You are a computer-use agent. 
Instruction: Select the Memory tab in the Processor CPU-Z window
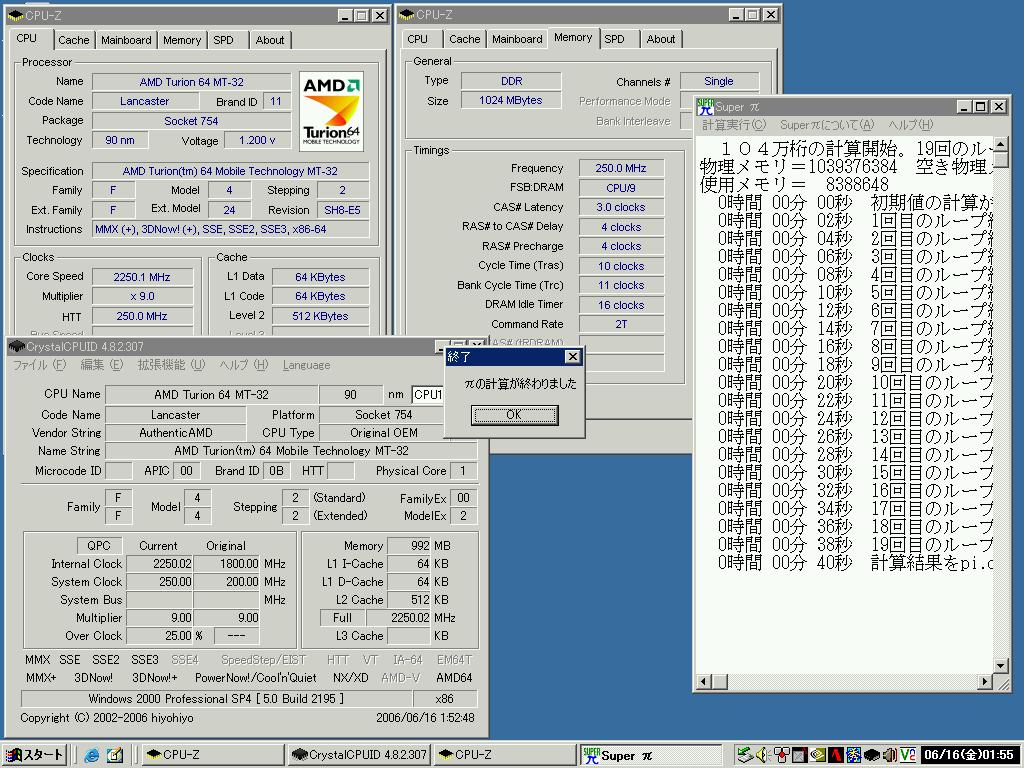click(182, 40)
